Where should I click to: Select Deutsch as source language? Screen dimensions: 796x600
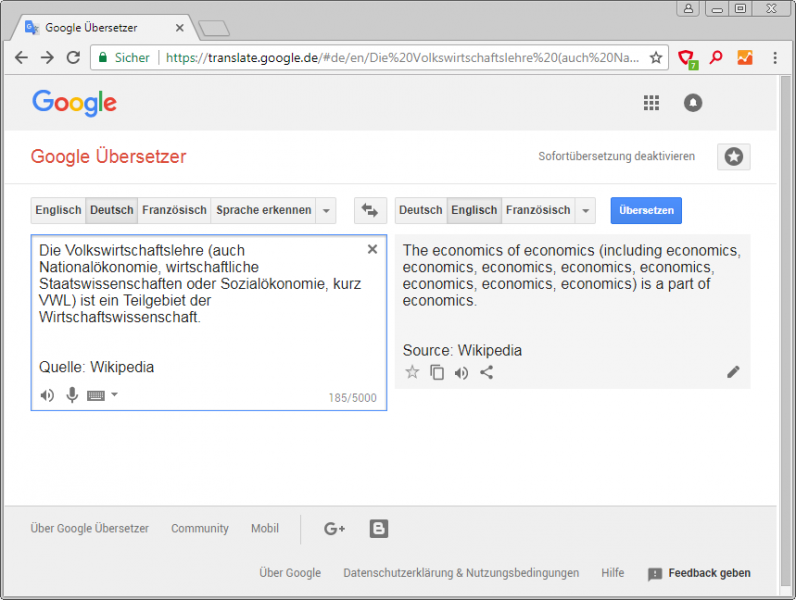point(112,210)
